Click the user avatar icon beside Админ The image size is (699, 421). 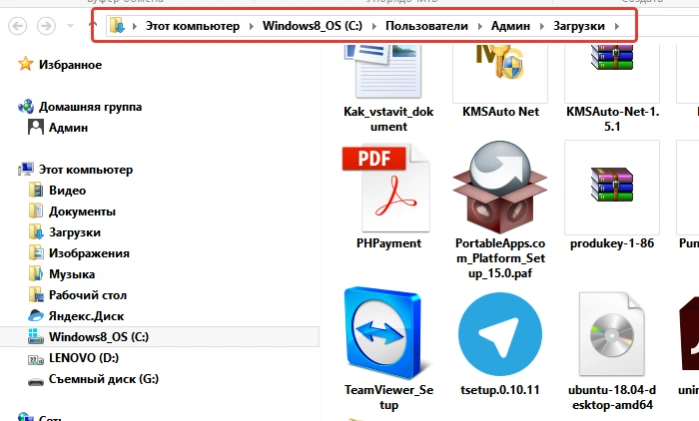coord(36,127)
